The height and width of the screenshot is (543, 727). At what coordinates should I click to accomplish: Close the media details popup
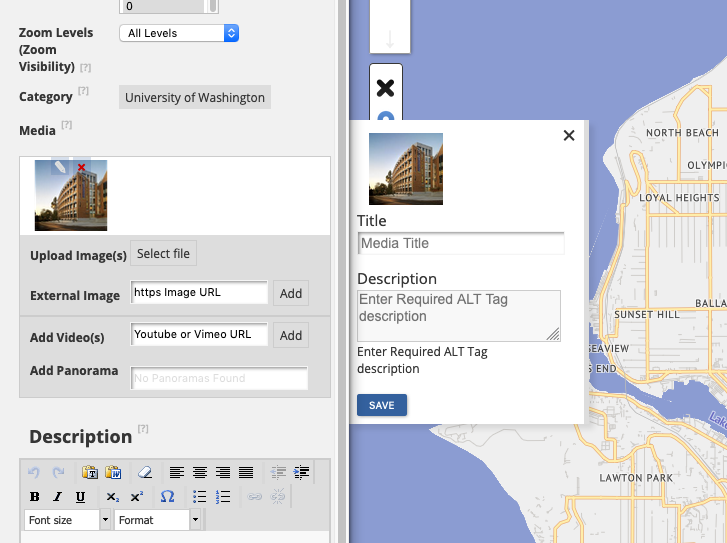coord(569,136)
